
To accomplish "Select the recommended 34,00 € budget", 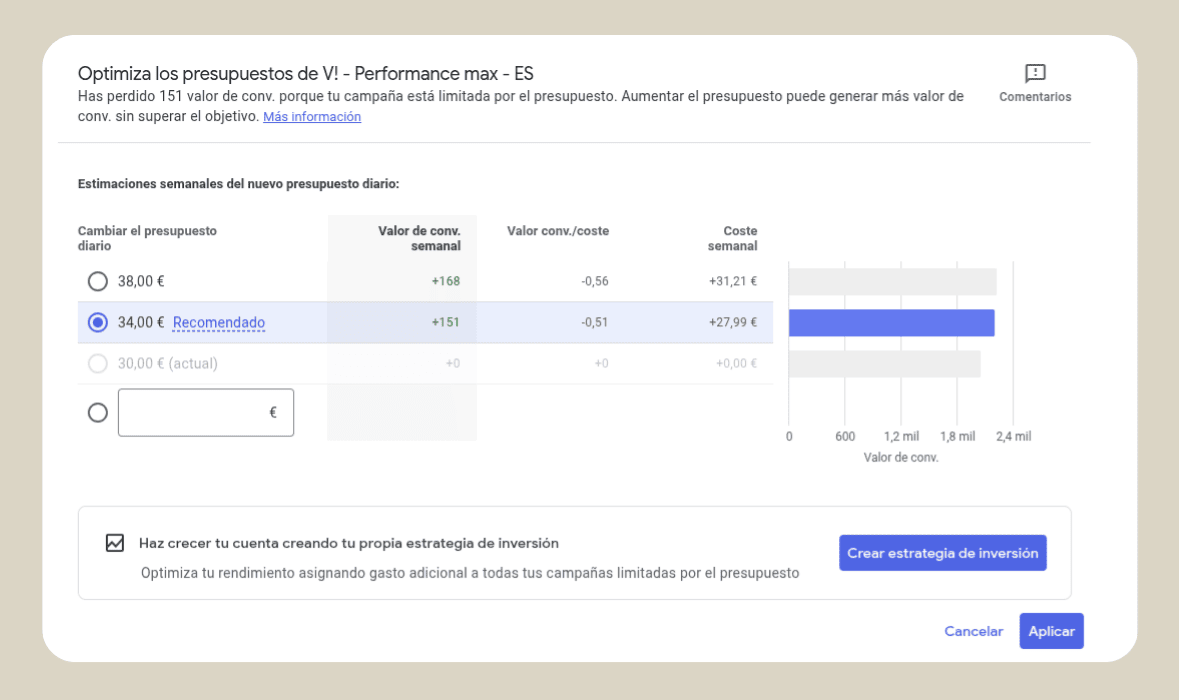I will pyautogui.click(x=97, y=322).
